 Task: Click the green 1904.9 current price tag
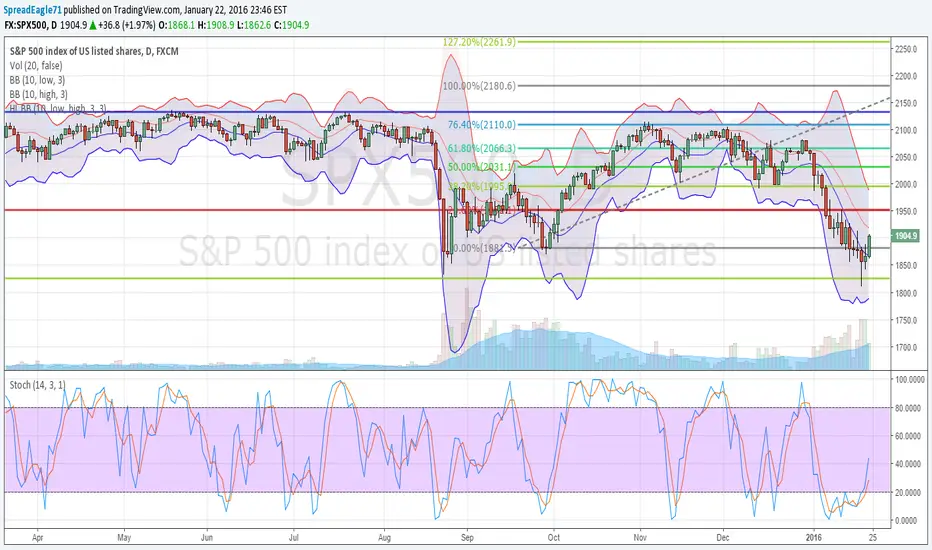(x=906, y=236)
